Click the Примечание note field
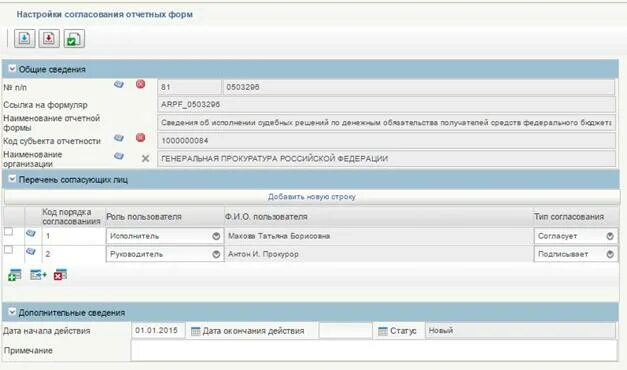 point(374,351)
